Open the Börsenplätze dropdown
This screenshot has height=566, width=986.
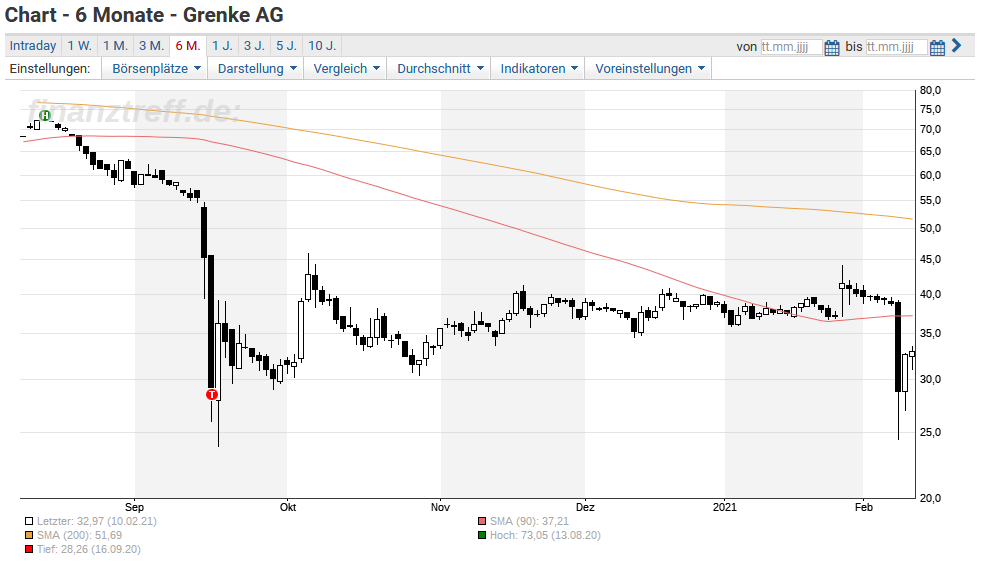click(156, 69)
